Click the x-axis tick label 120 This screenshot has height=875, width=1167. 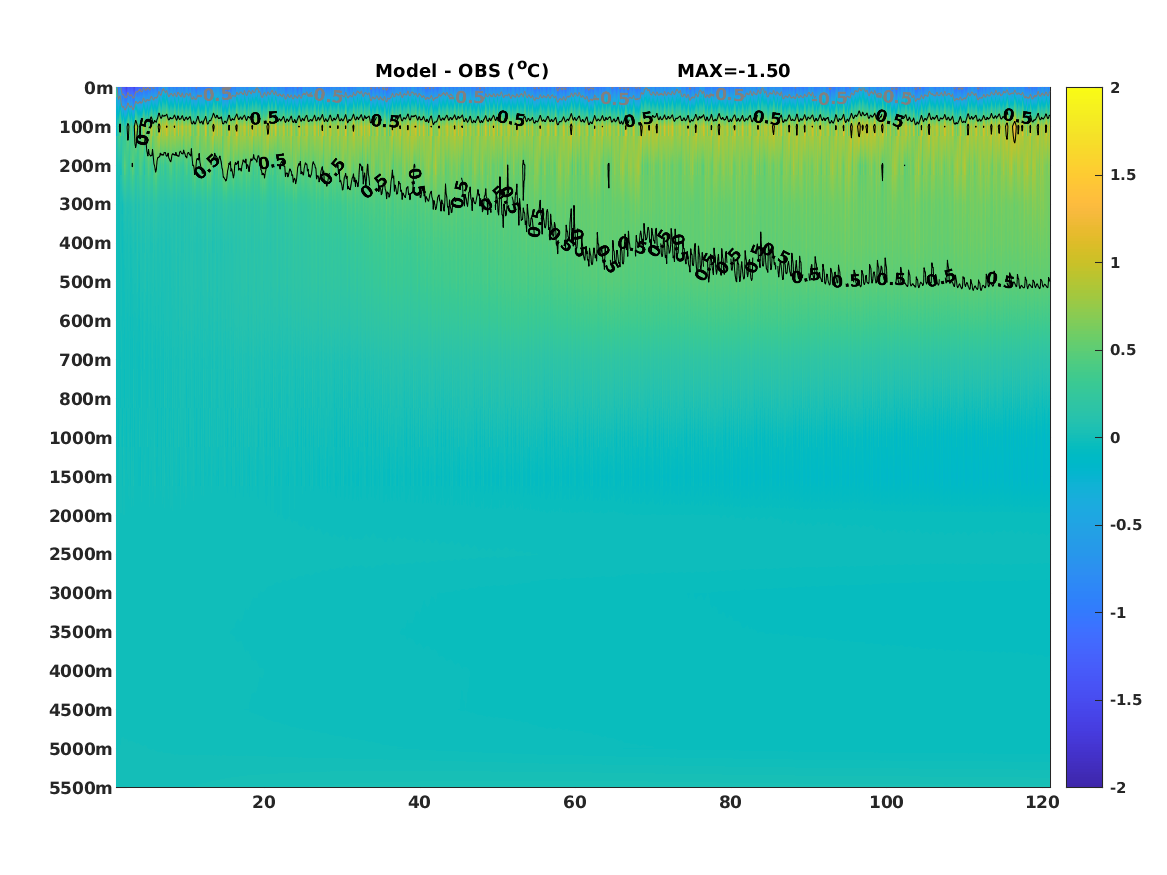click(x=1042, y=802)
